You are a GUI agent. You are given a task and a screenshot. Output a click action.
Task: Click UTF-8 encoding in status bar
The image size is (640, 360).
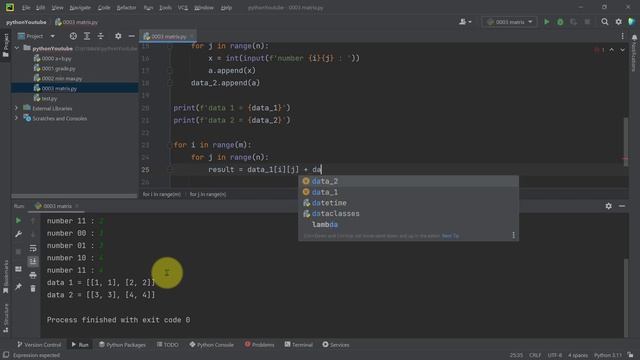(555, 356)
